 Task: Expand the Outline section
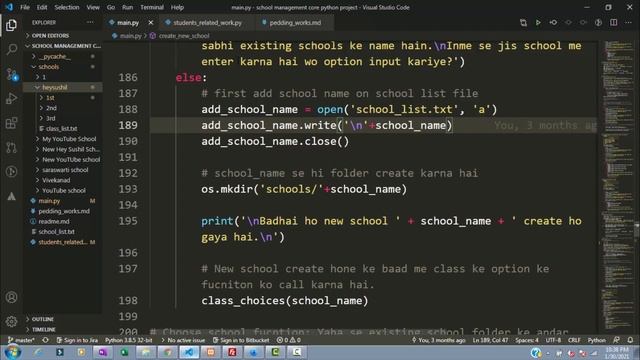(63, 319)
